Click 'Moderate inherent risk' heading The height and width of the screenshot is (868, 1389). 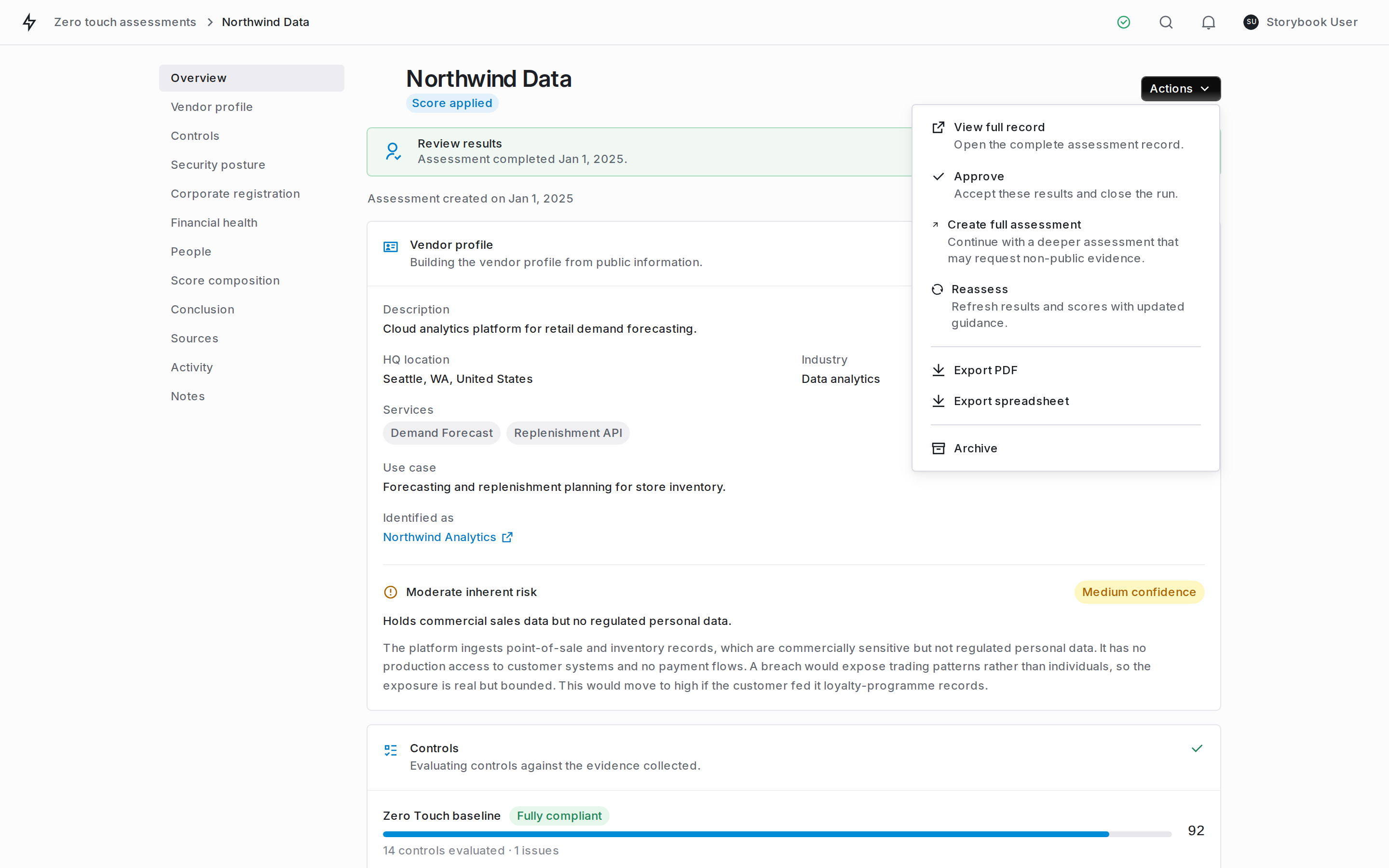(471, 592)
